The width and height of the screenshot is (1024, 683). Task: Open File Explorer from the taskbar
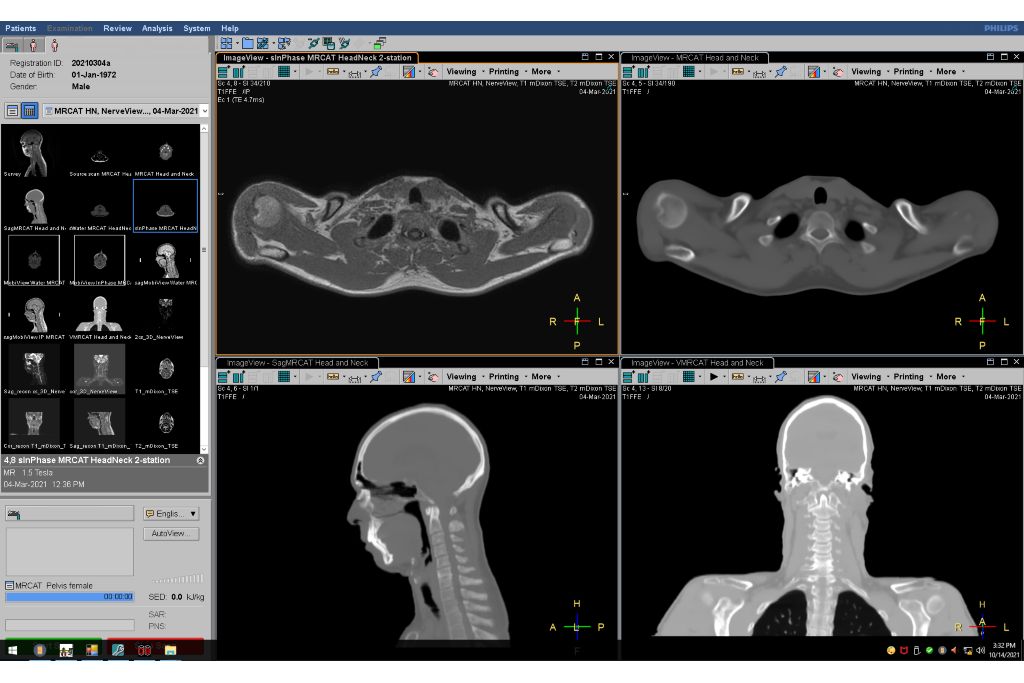(170, 650)
